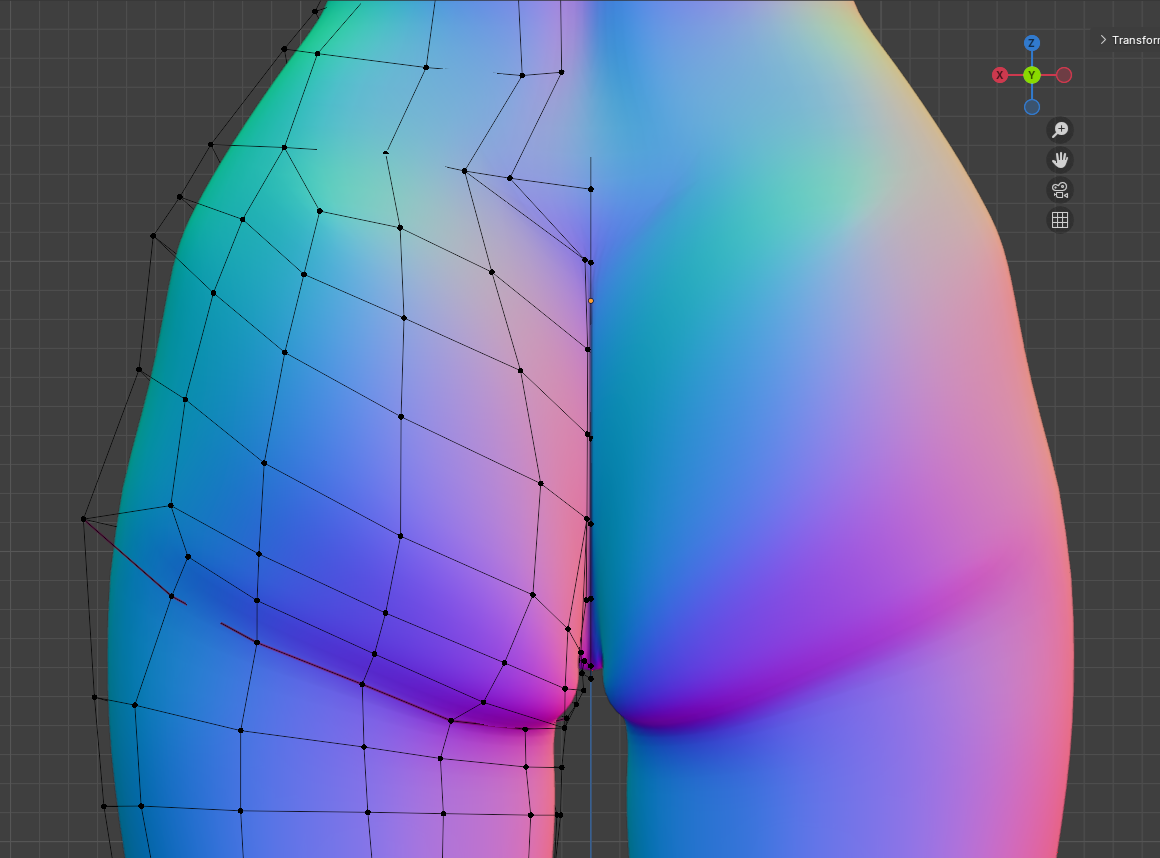Click the green Y axis gizmo handle
The width and height of the screenshot is (1160, 858).
1032,75
